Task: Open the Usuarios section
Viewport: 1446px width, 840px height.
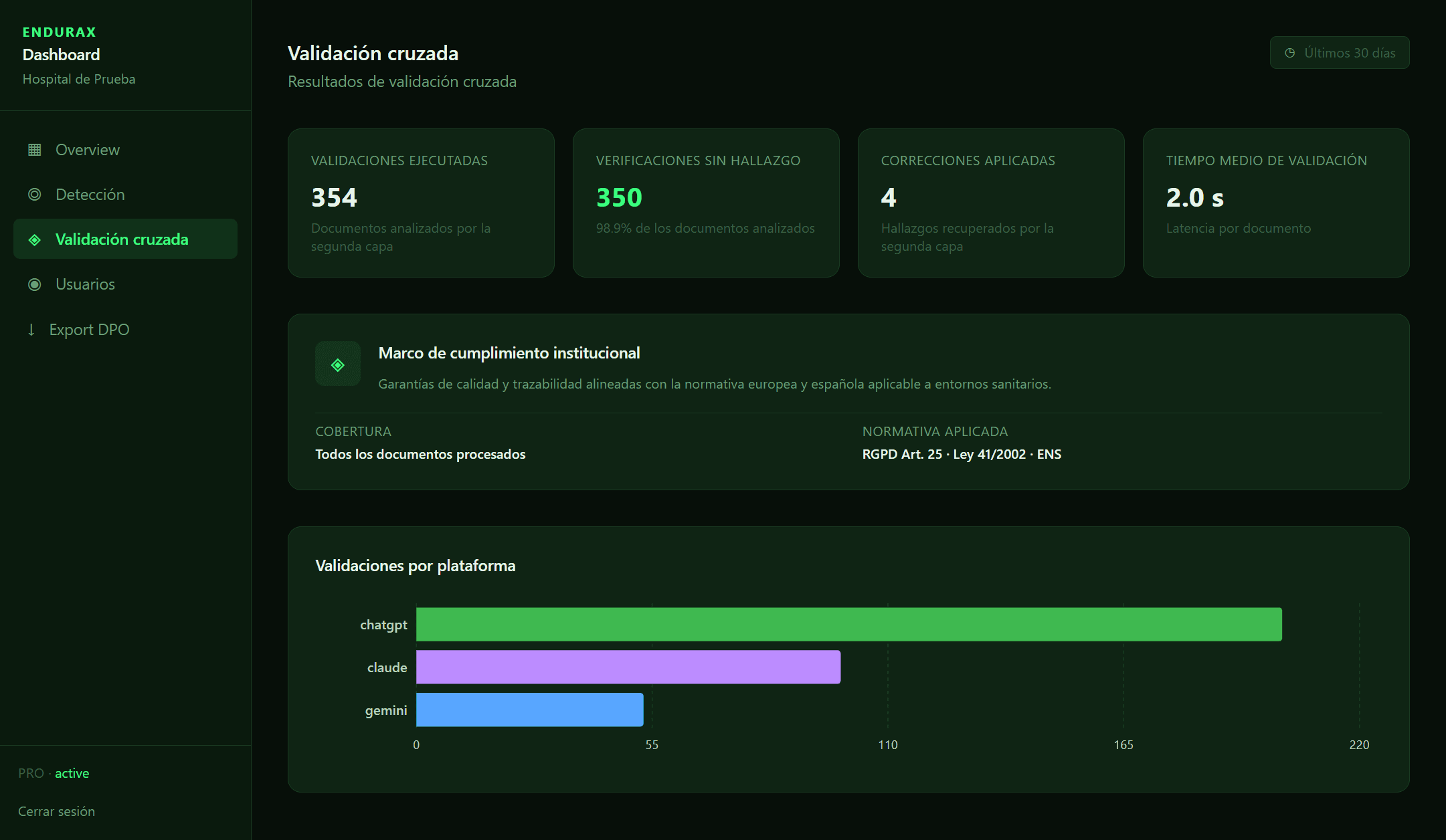Action: pos(86,284)
